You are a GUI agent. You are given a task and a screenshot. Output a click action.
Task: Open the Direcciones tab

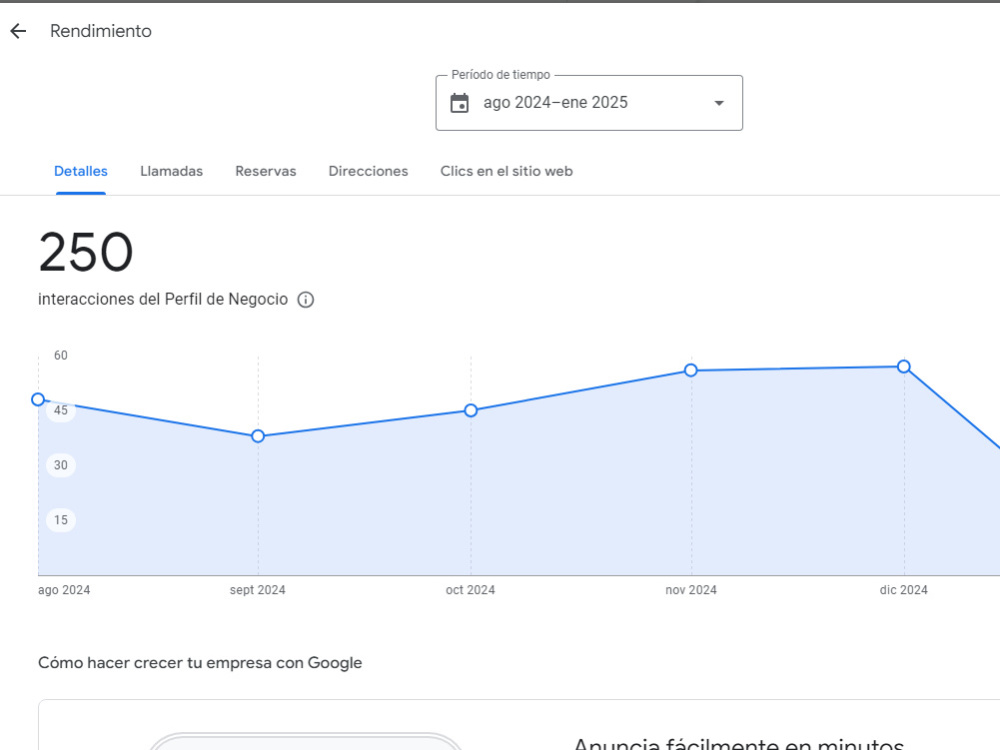coord(368,171)
